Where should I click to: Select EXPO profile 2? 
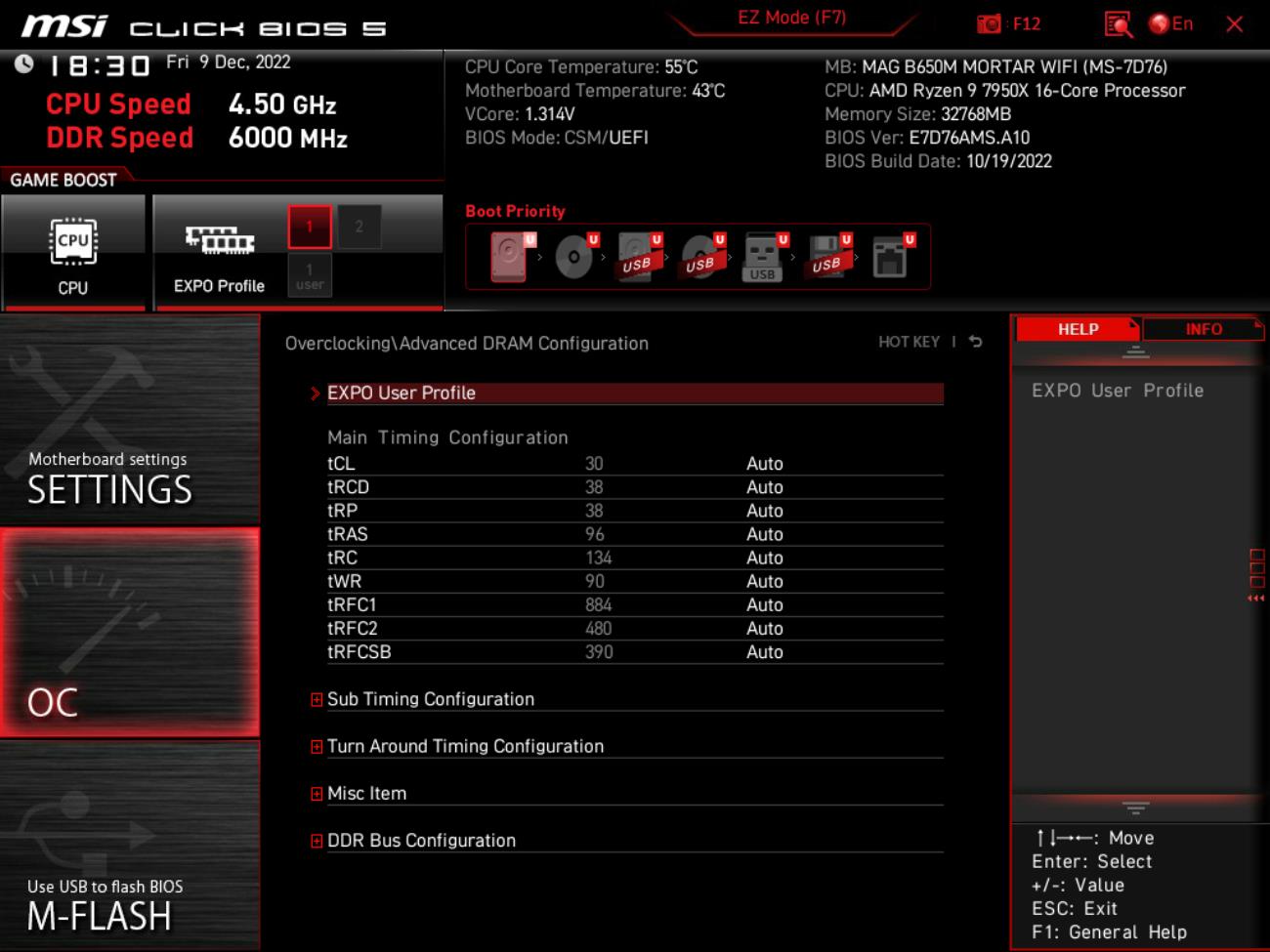pyautogui.click(x=359, y=227)
